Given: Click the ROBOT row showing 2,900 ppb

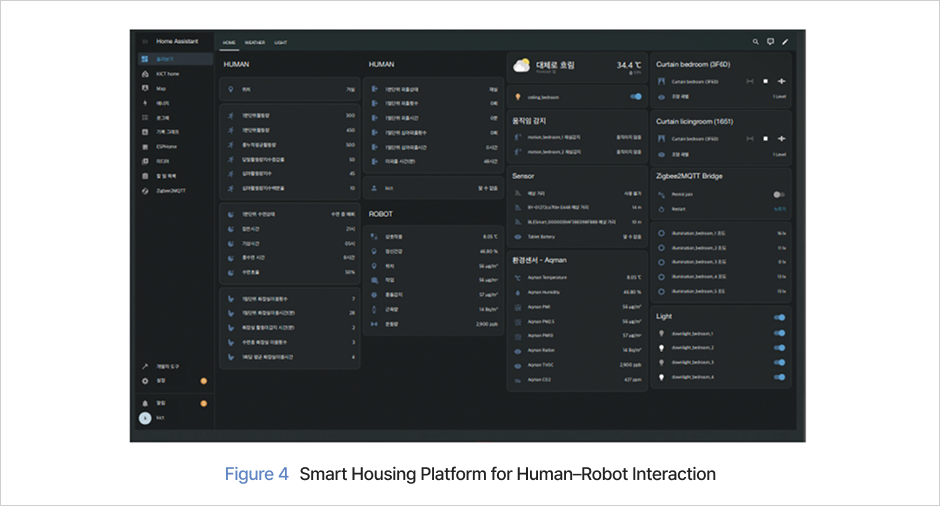Looking at the screenshot, I should [x=433, y=324].
